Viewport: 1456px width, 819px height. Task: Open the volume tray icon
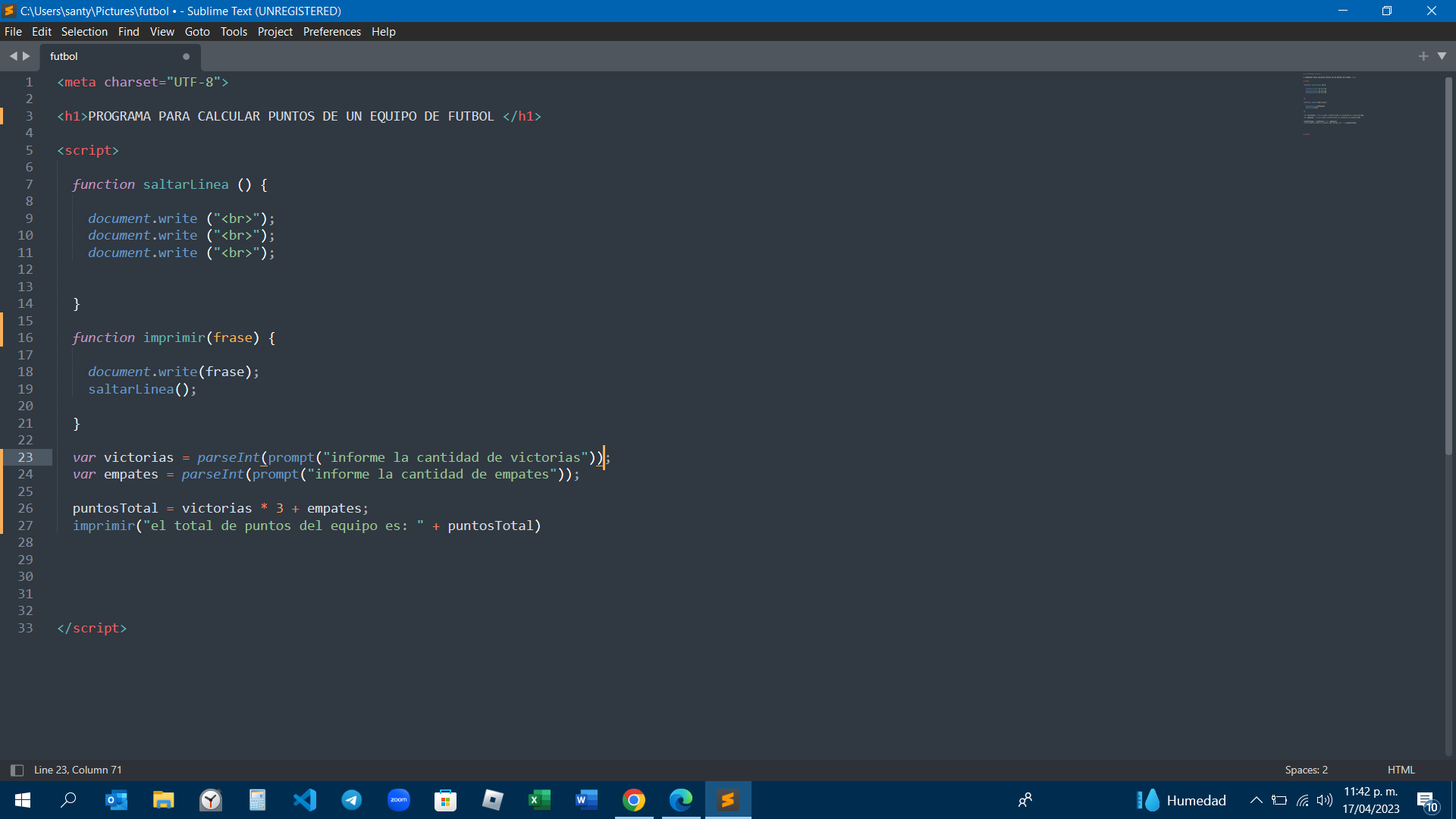pos(1325,800)
